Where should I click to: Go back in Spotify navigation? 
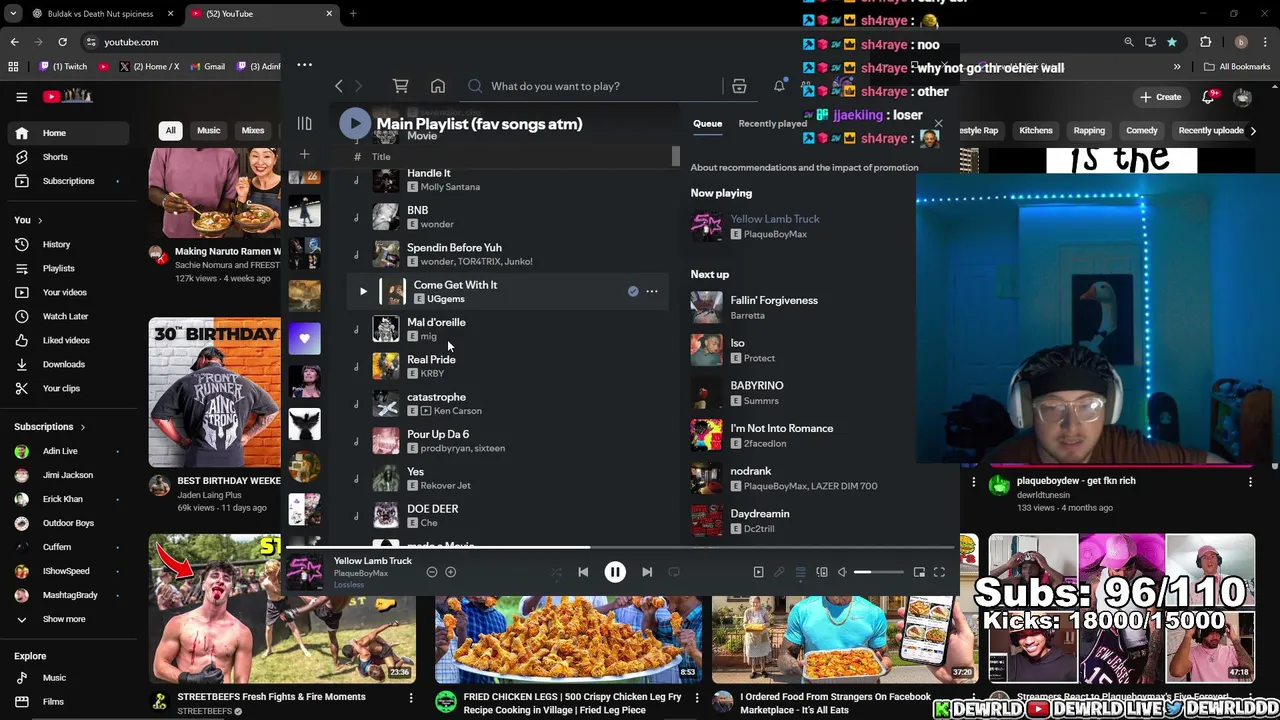coord(339,86)
